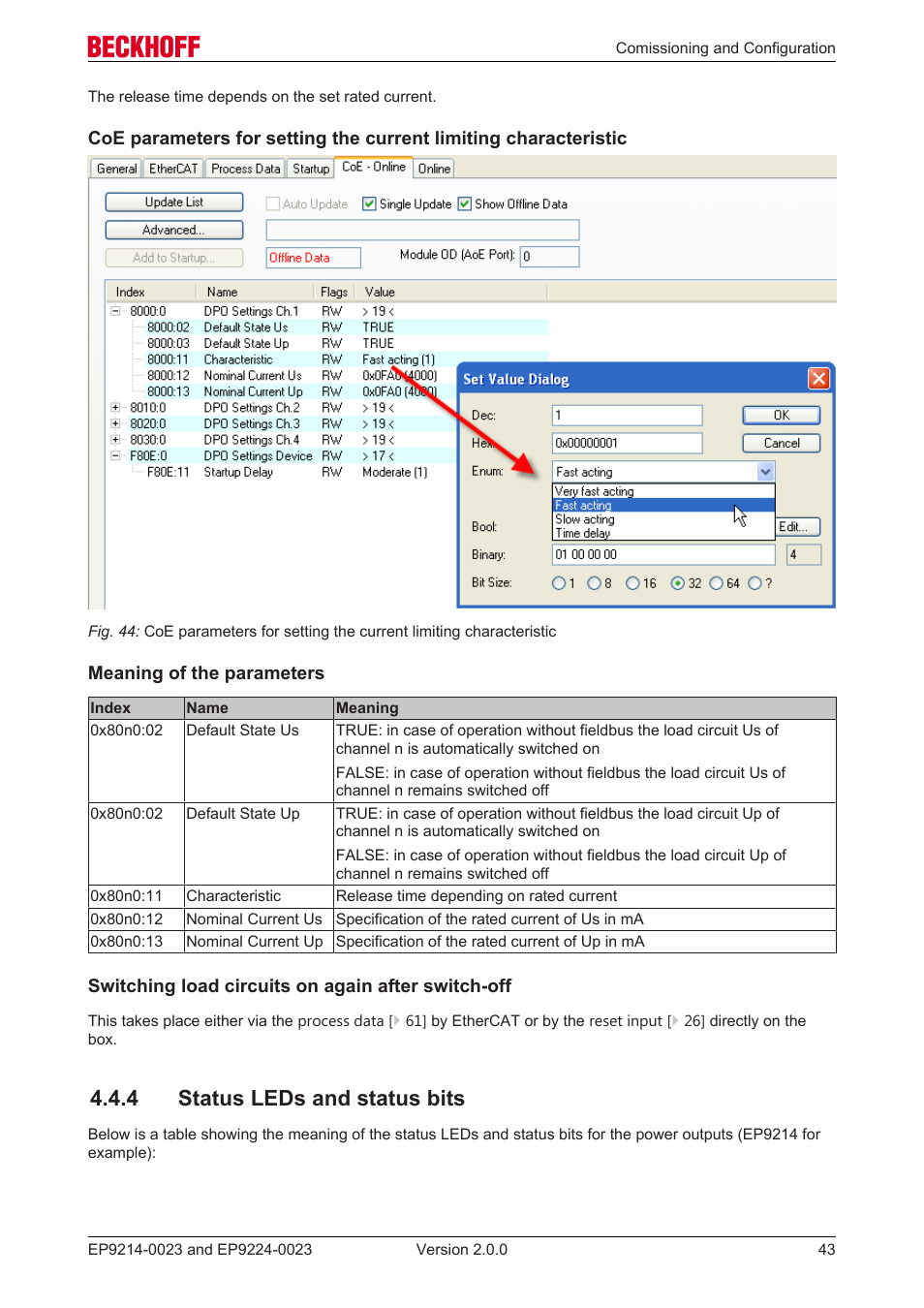Choose Fast acting in Enum list

point(663,505)
